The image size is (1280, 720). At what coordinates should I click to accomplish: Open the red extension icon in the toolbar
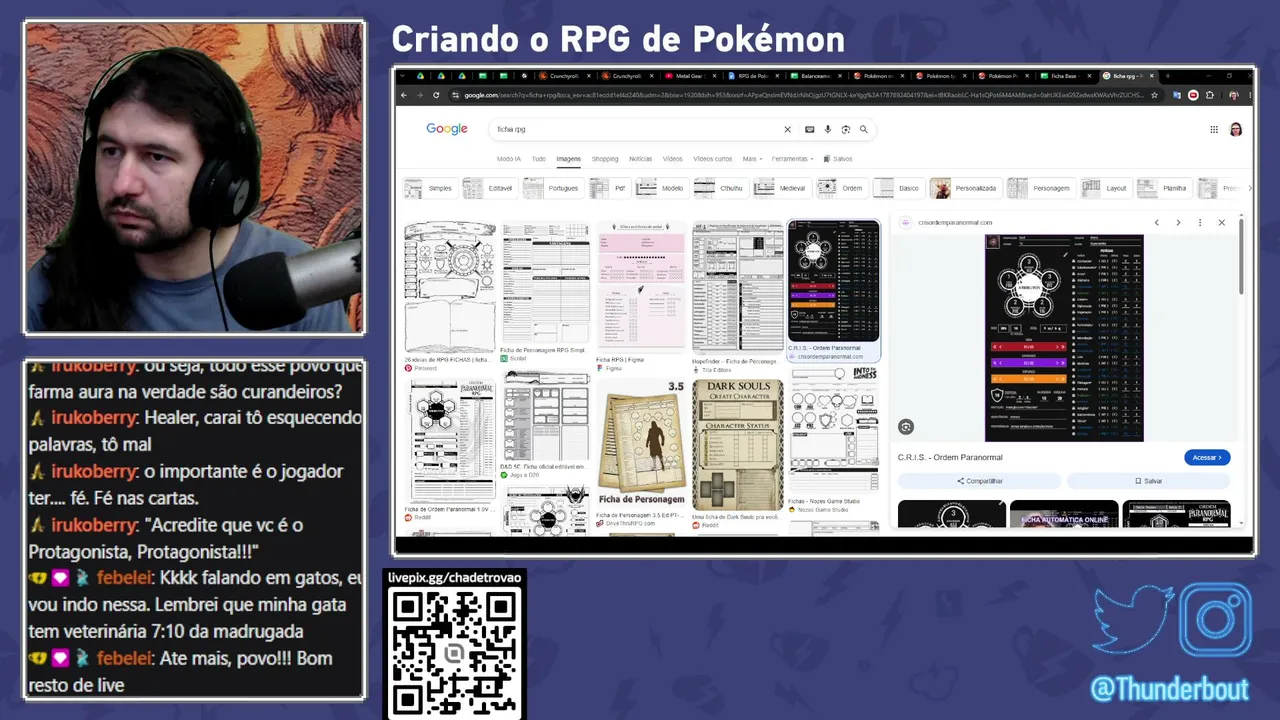tap(1193, 95)
